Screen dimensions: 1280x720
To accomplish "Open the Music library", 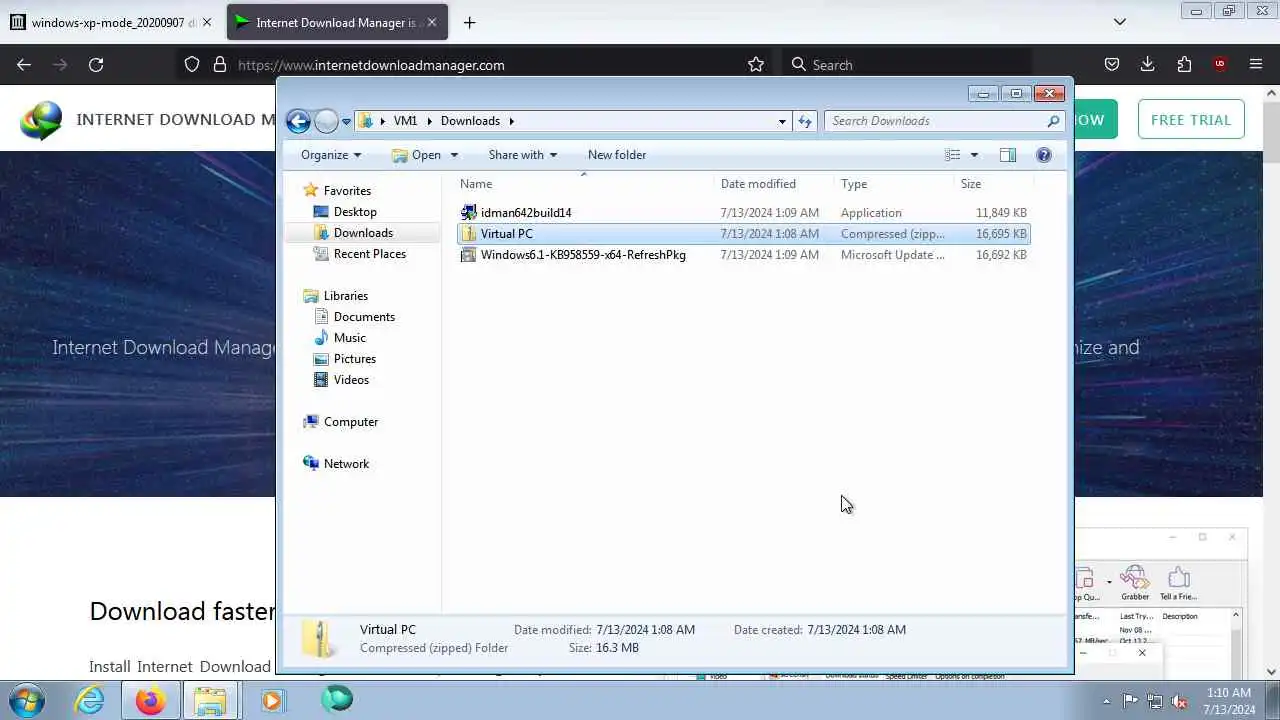I will pyautogui.click(x=350, y=338).
